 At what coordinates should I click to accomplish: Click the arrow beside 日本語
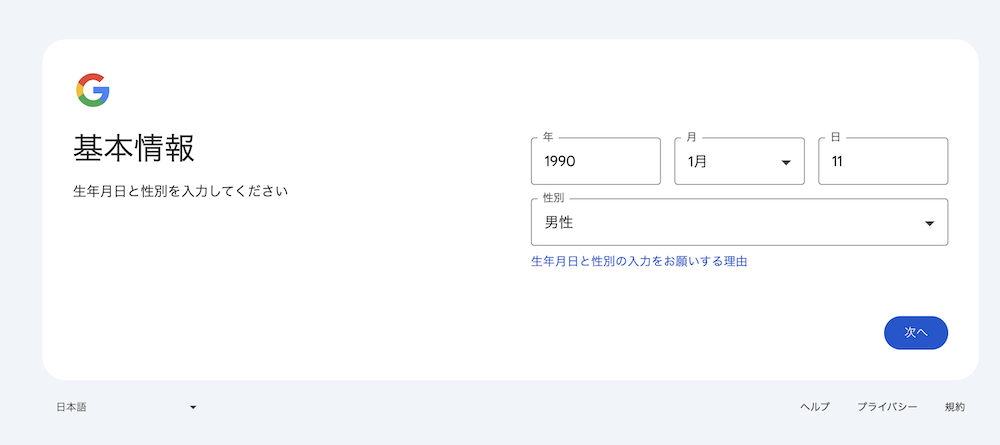pyautogui.click(x=193, y=407)
